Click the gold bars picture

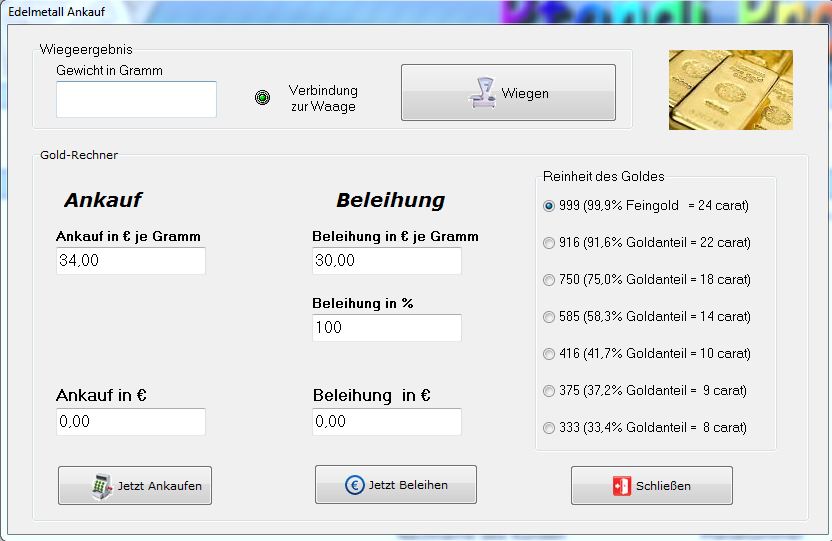point(730,90)
